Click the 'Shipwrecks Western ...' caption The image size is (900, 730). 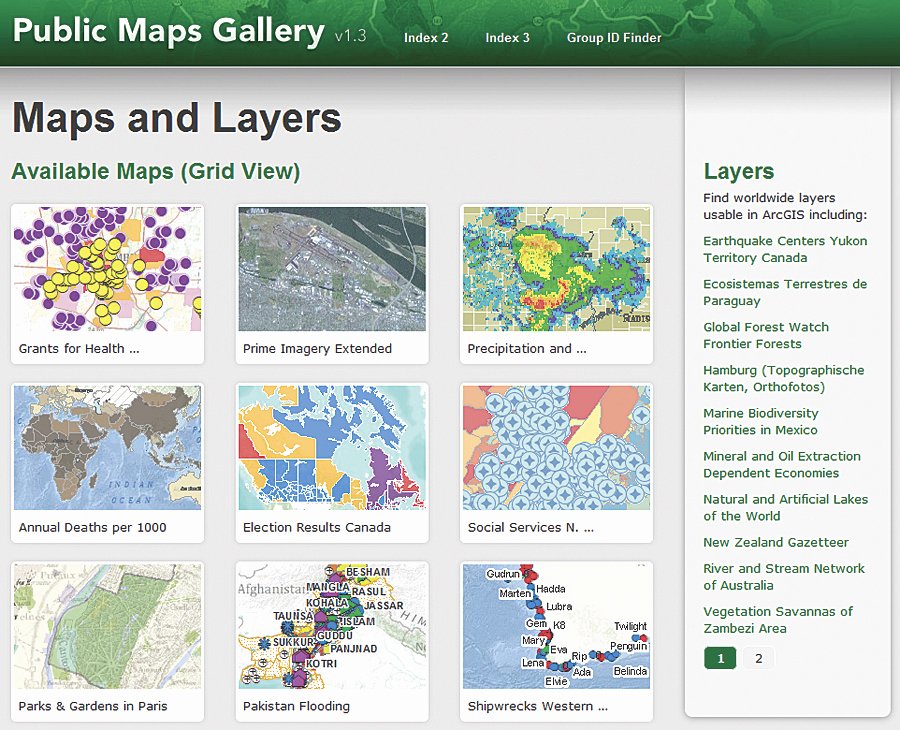[538, 706]
